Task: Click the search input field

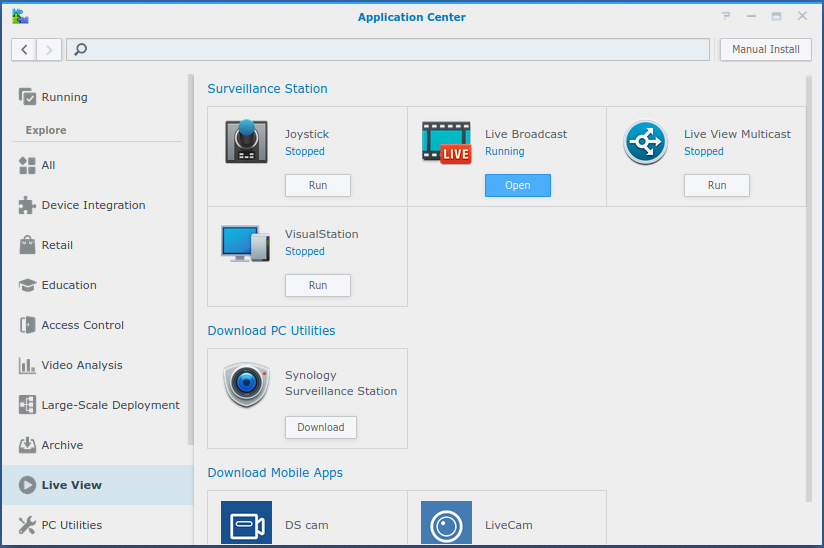Action: 388,49
